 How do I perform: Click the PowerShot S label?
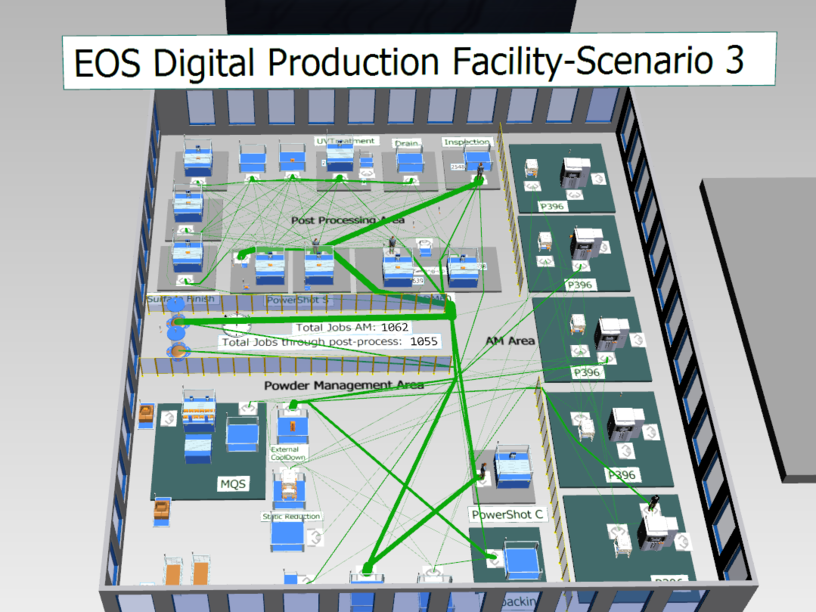pyautogui.click(x=297, y=300)
